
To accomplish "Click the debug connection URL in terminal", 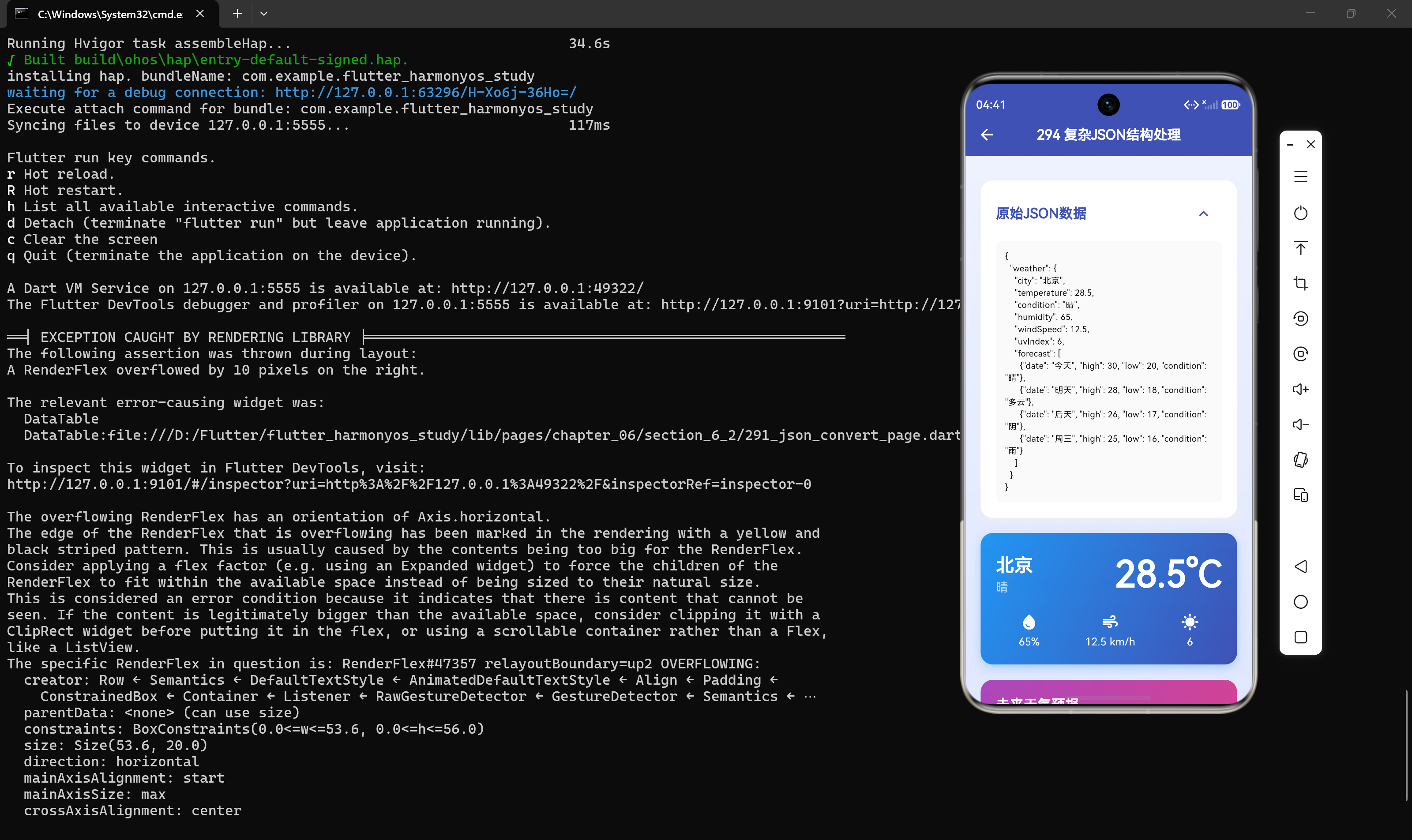I will [x=426, y=92].
